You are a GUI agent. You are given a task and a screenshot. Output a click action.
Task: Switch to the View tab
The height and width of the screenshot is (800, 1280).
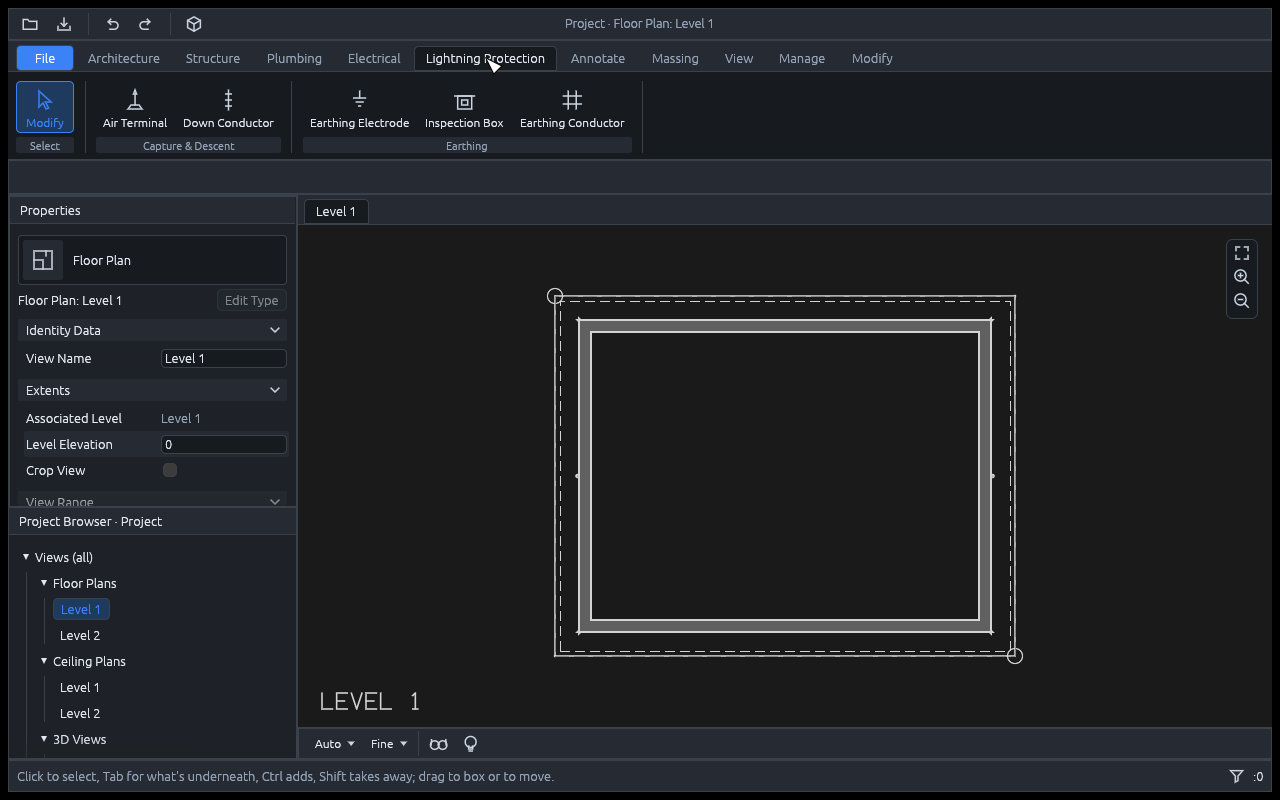pos(739,58)
